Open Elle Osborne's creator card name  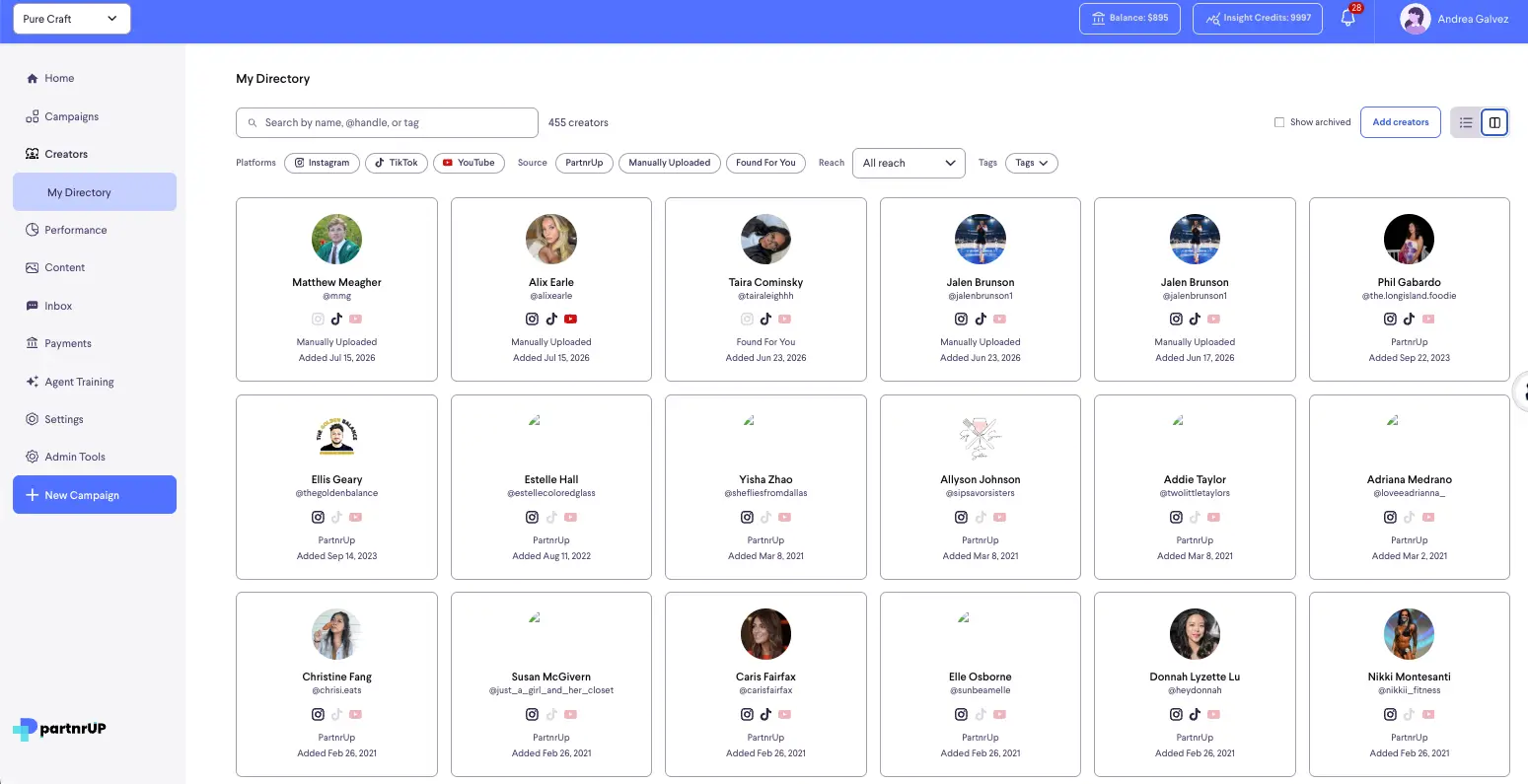point(981,677)
